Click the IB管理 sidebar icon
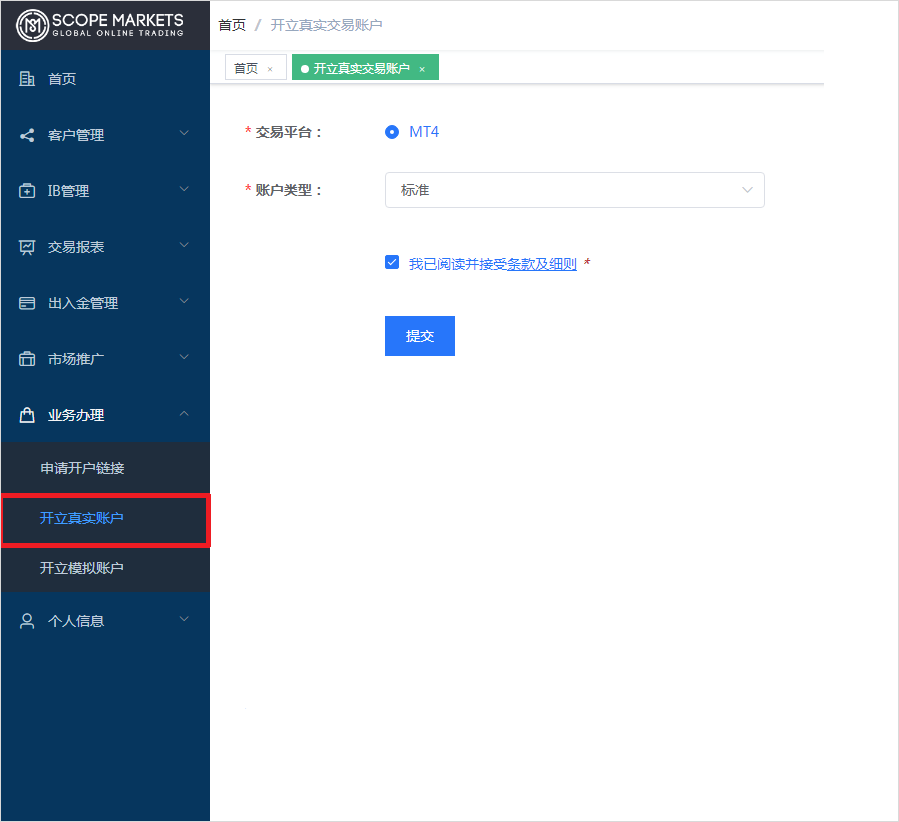This screenshot has height=822, width=899. tap(25, 189)
